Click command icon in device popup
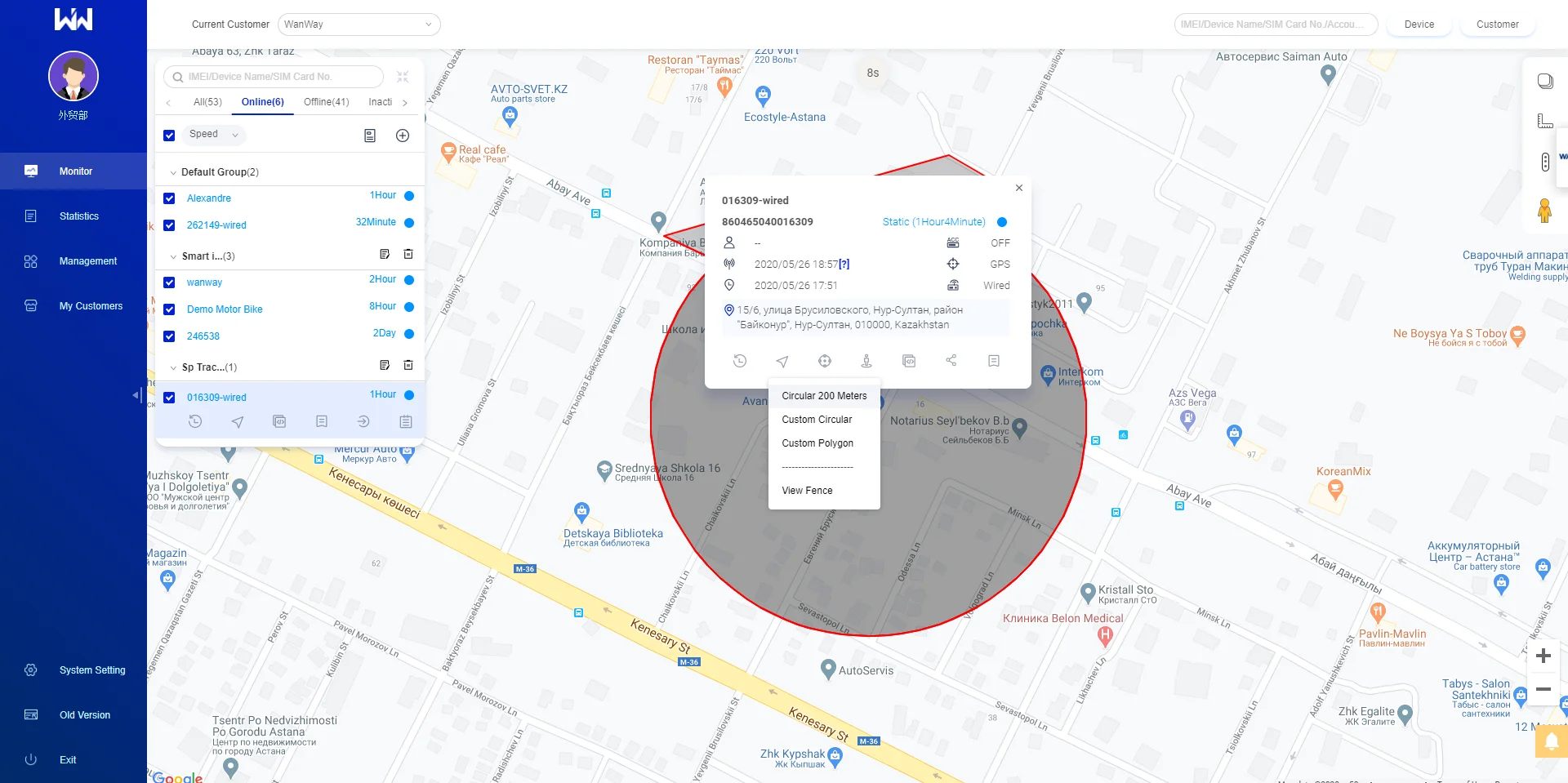Viewport: 1568px width, 783px height. tap(909, 361)
